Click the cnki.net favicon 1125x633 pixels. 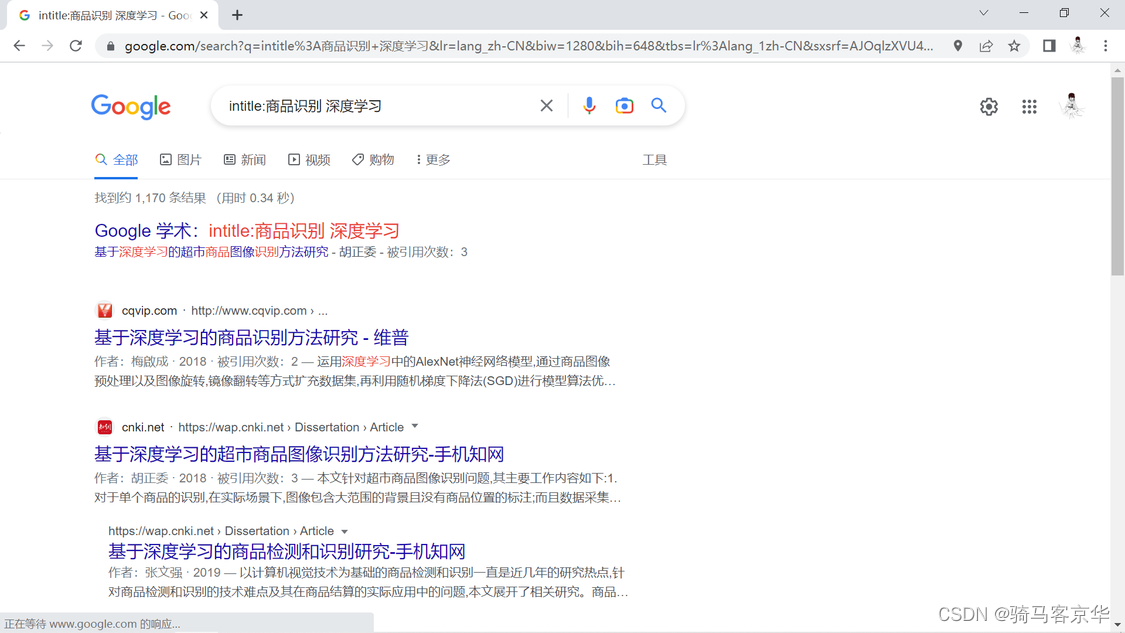[105, 427]
